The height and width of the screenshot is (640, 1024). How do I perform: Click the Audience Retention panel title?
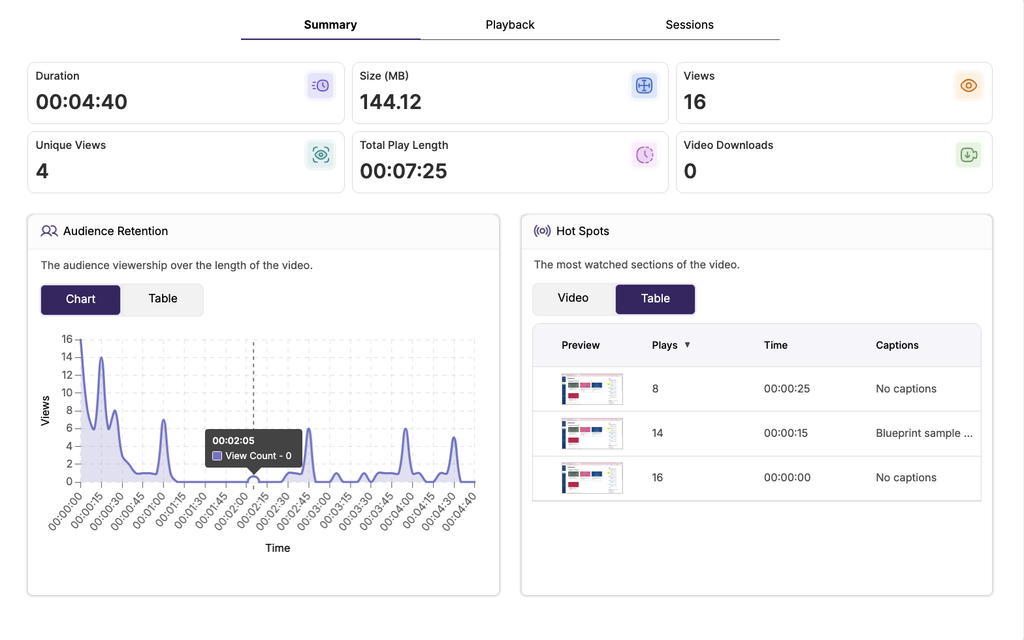[116, 231]
